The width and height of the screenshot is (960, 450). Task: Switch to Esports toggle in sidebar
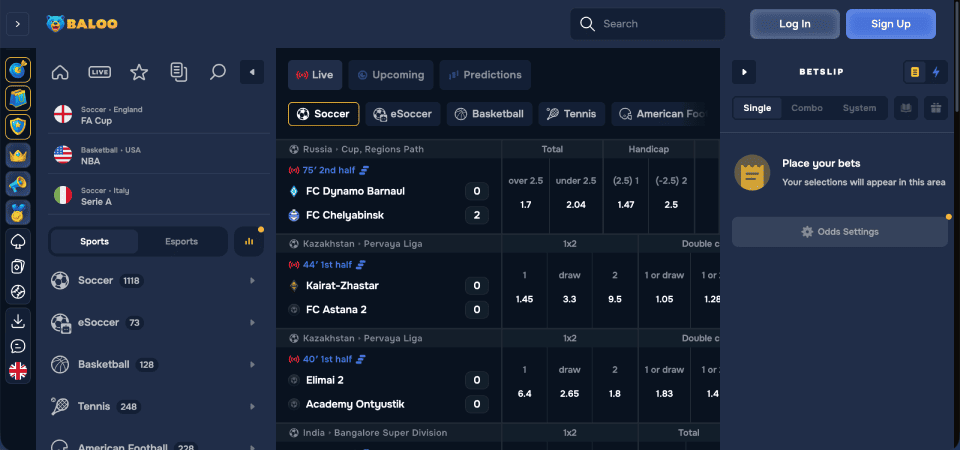[181, 241]
